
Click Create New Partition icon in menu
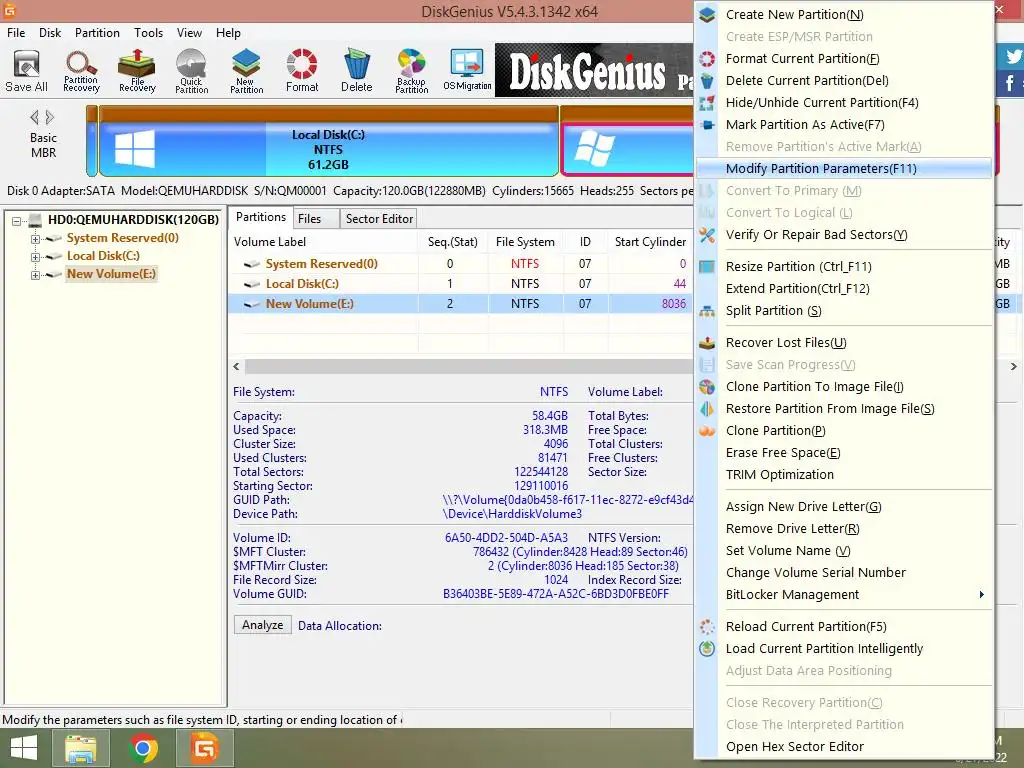pos(707,14)
